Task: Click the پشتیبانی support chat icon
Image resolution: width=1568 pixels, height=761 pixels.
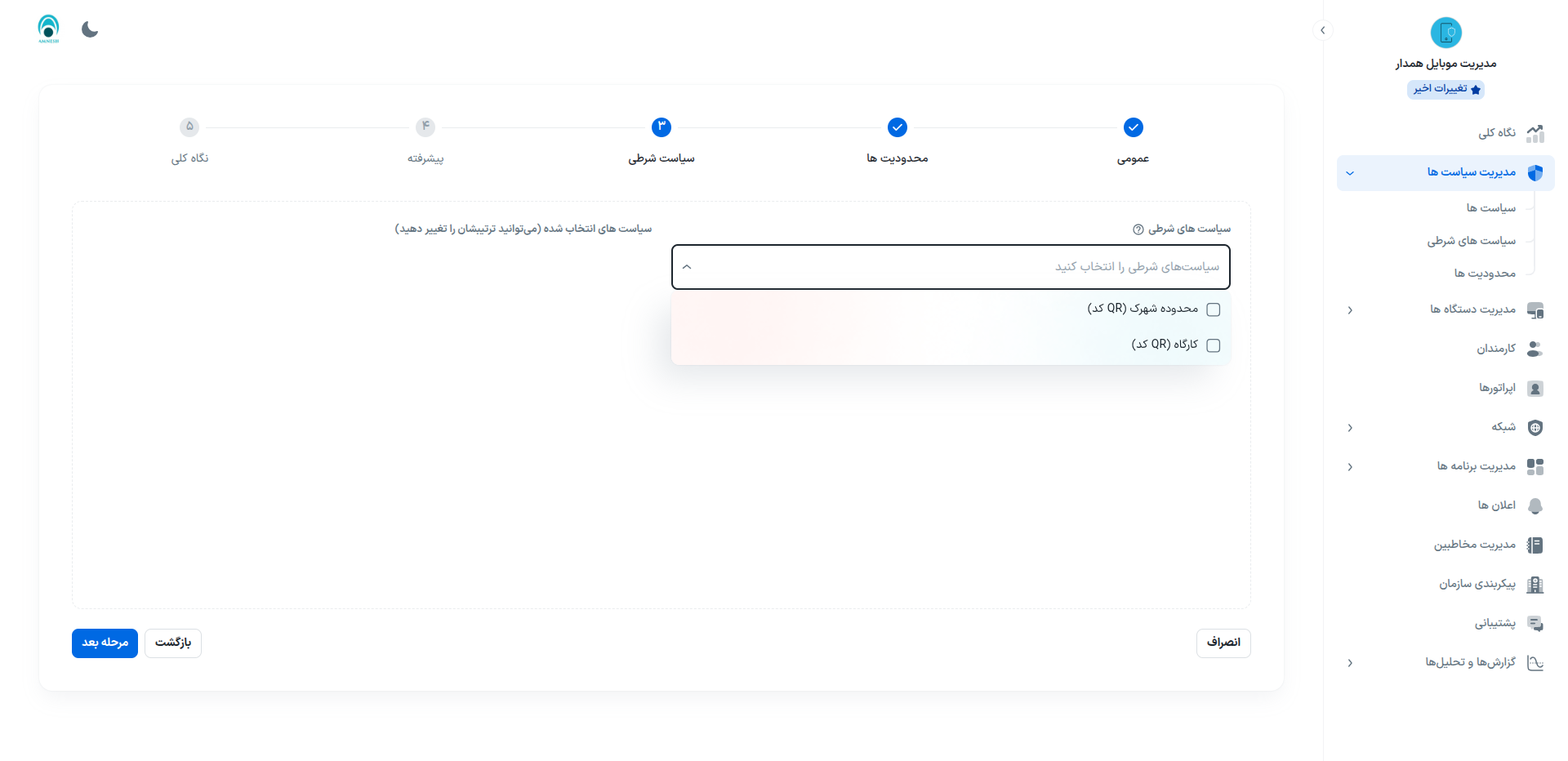Action: (x=1535, y=623)
